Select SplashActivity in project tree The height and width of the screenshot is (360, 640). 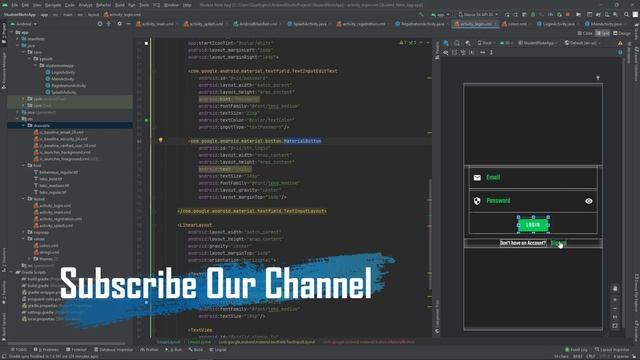(64, 92)
